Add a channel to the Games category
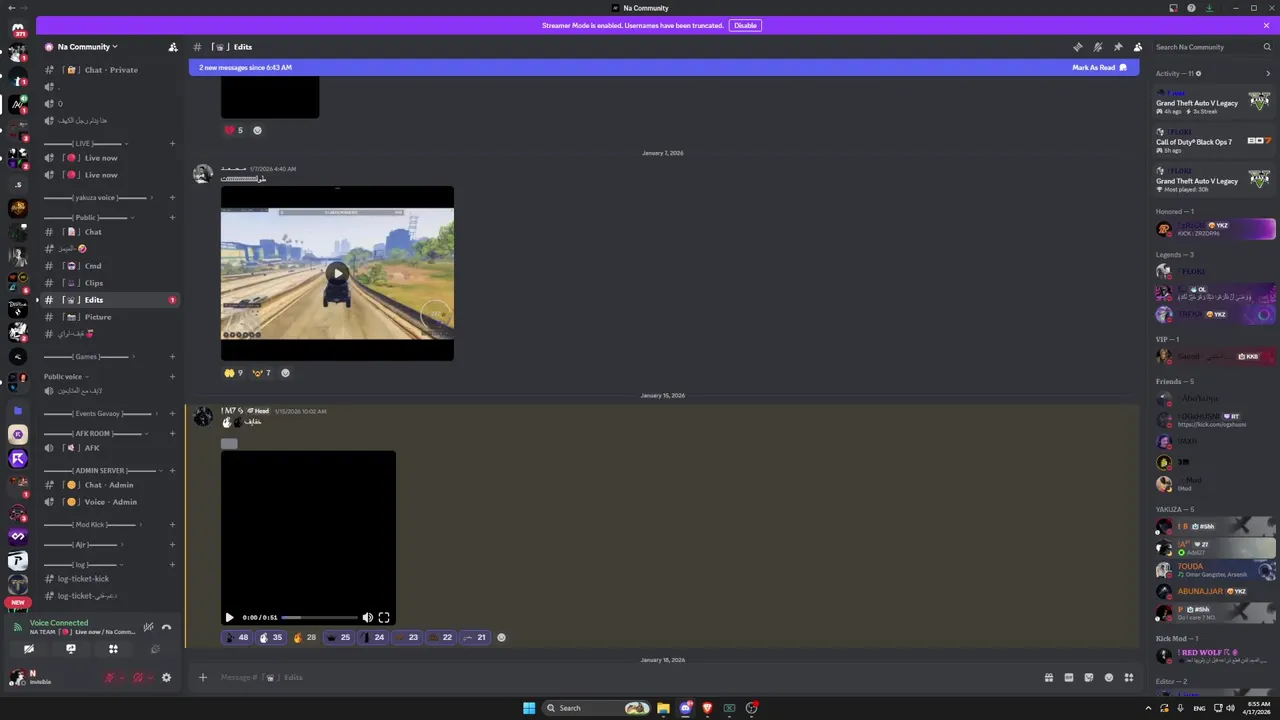The height and width of the screenshot is (720, 1280). click(172, 356)
